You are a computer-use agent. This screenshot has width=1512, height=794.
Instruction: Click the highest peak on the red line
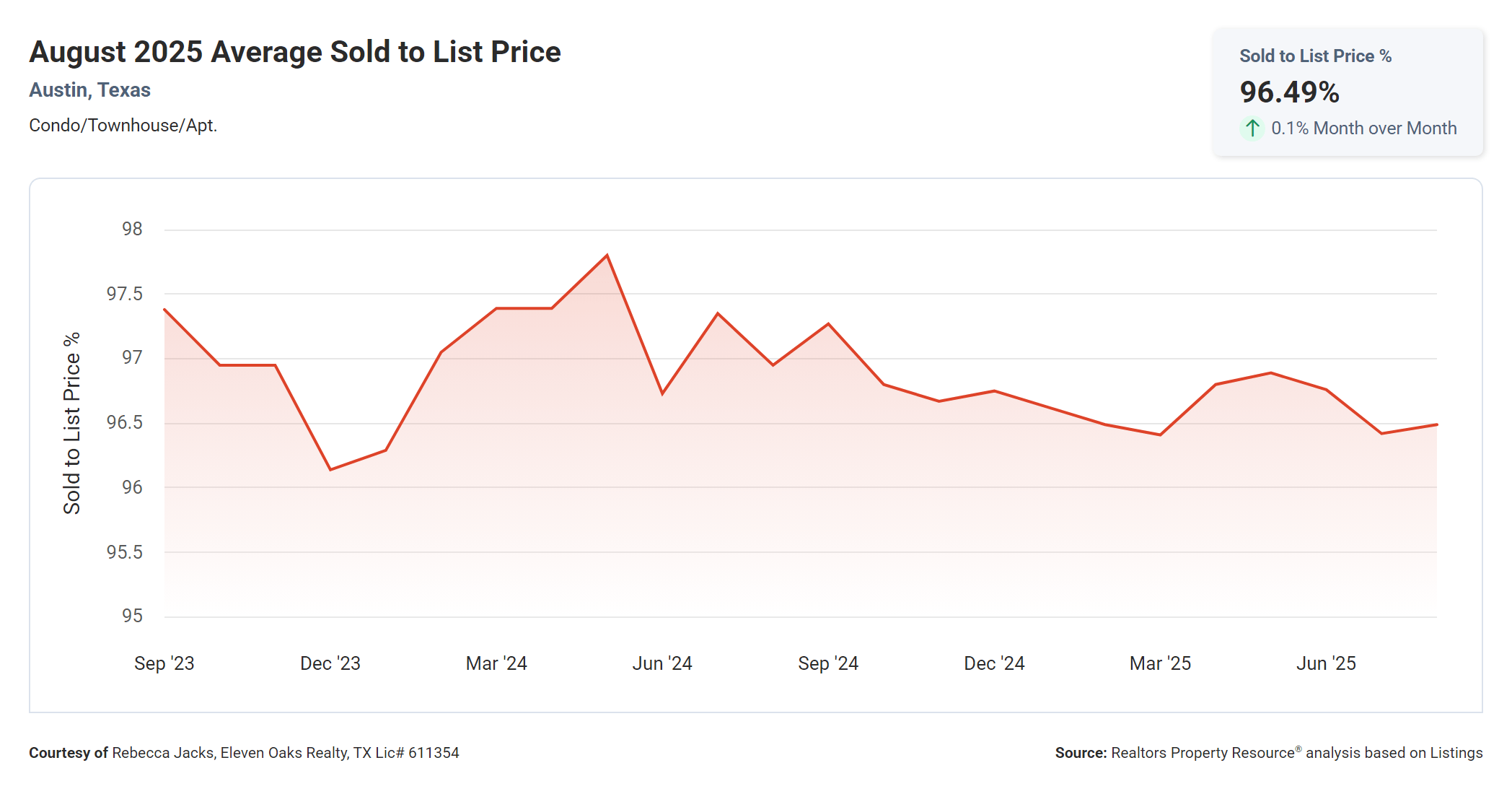click(607, 255)
